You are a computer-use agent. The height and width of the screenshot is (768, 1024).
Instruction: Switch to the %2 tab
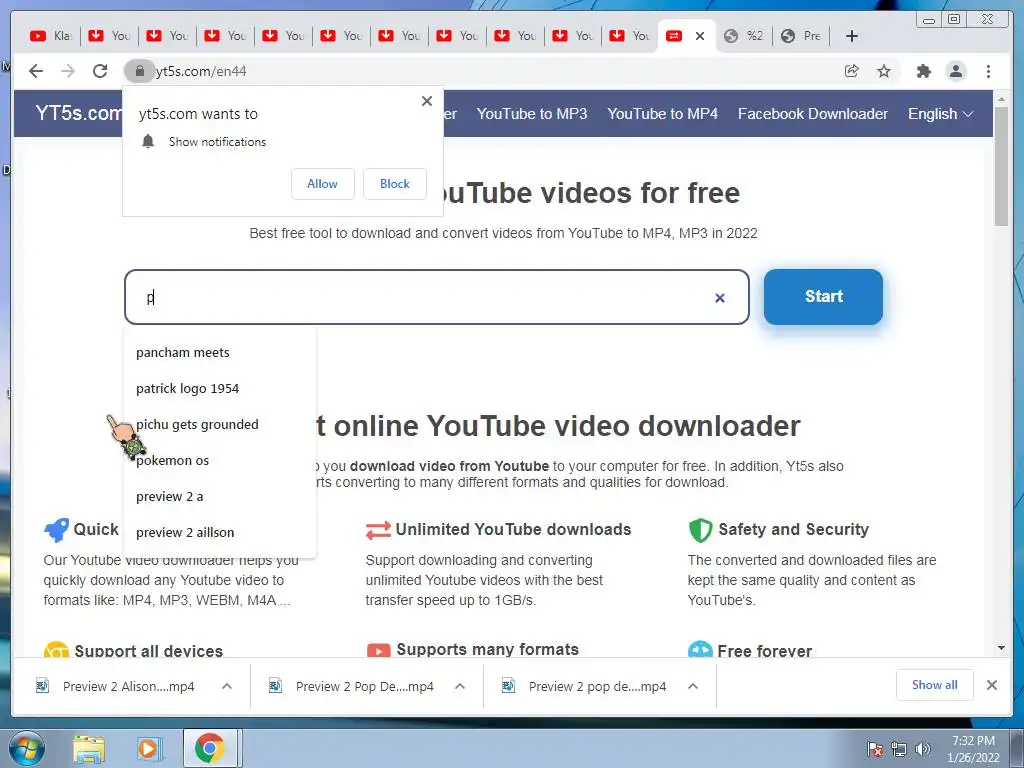(x=744, y=36)
